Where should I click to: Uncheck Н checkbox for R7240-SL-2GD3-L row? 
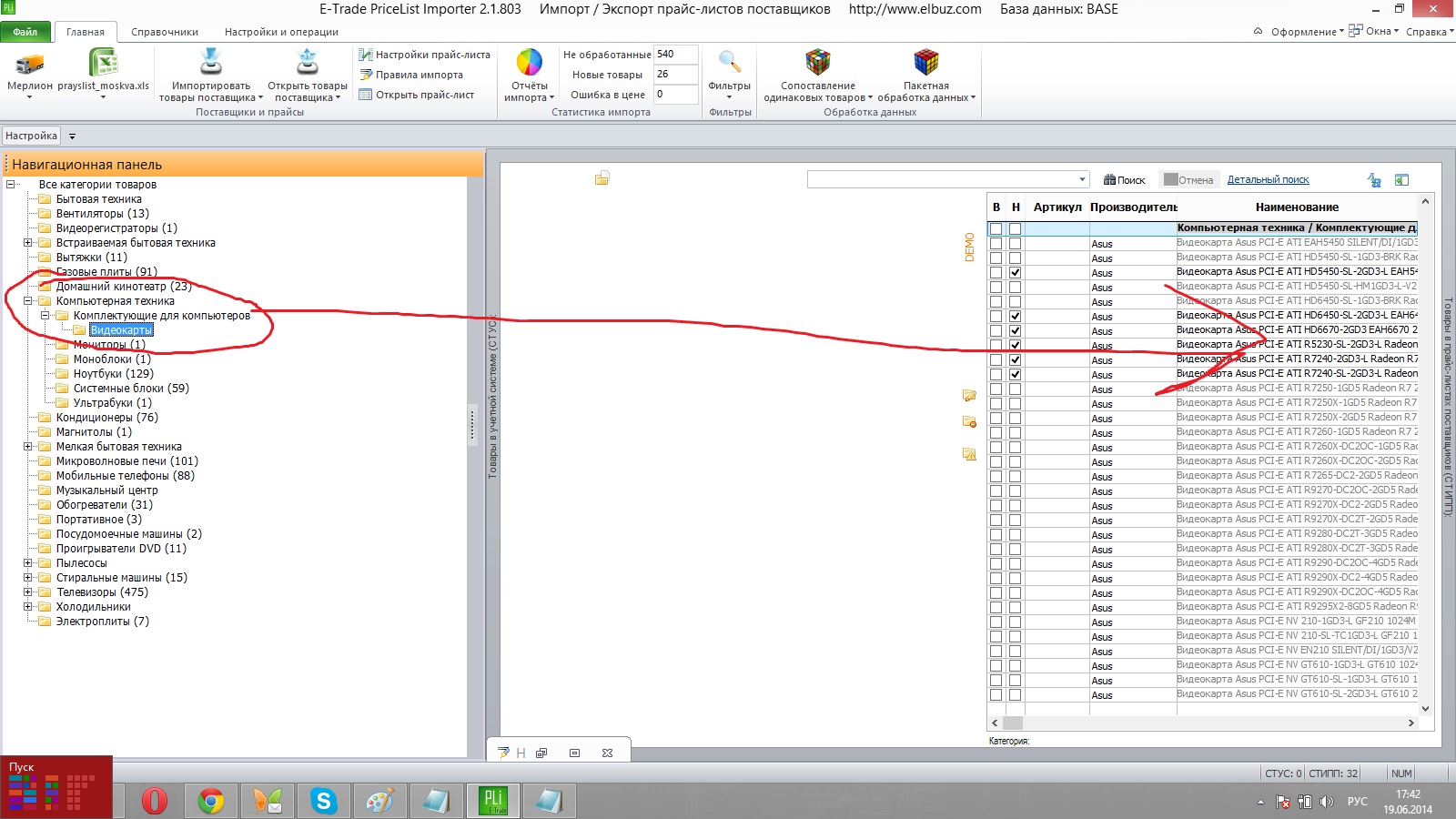click(x=1016, y=374)
